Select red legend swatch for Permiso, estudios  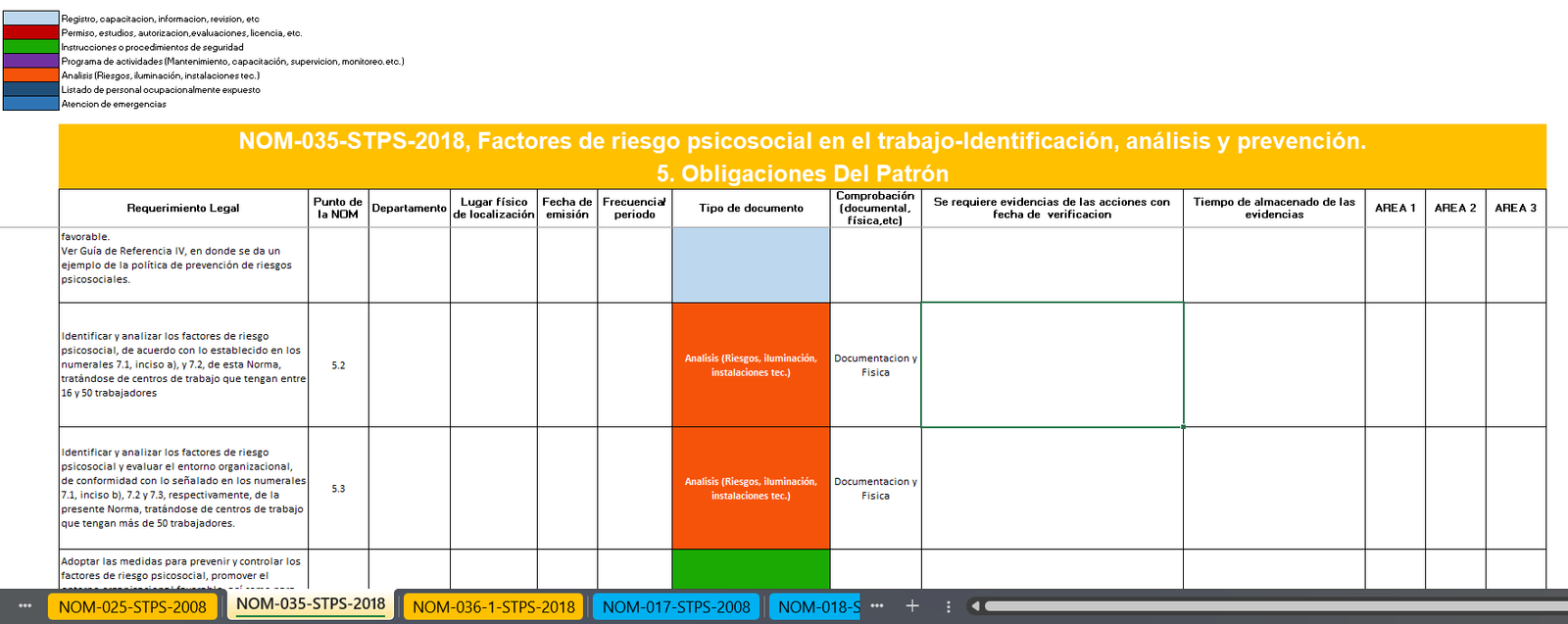30,32
